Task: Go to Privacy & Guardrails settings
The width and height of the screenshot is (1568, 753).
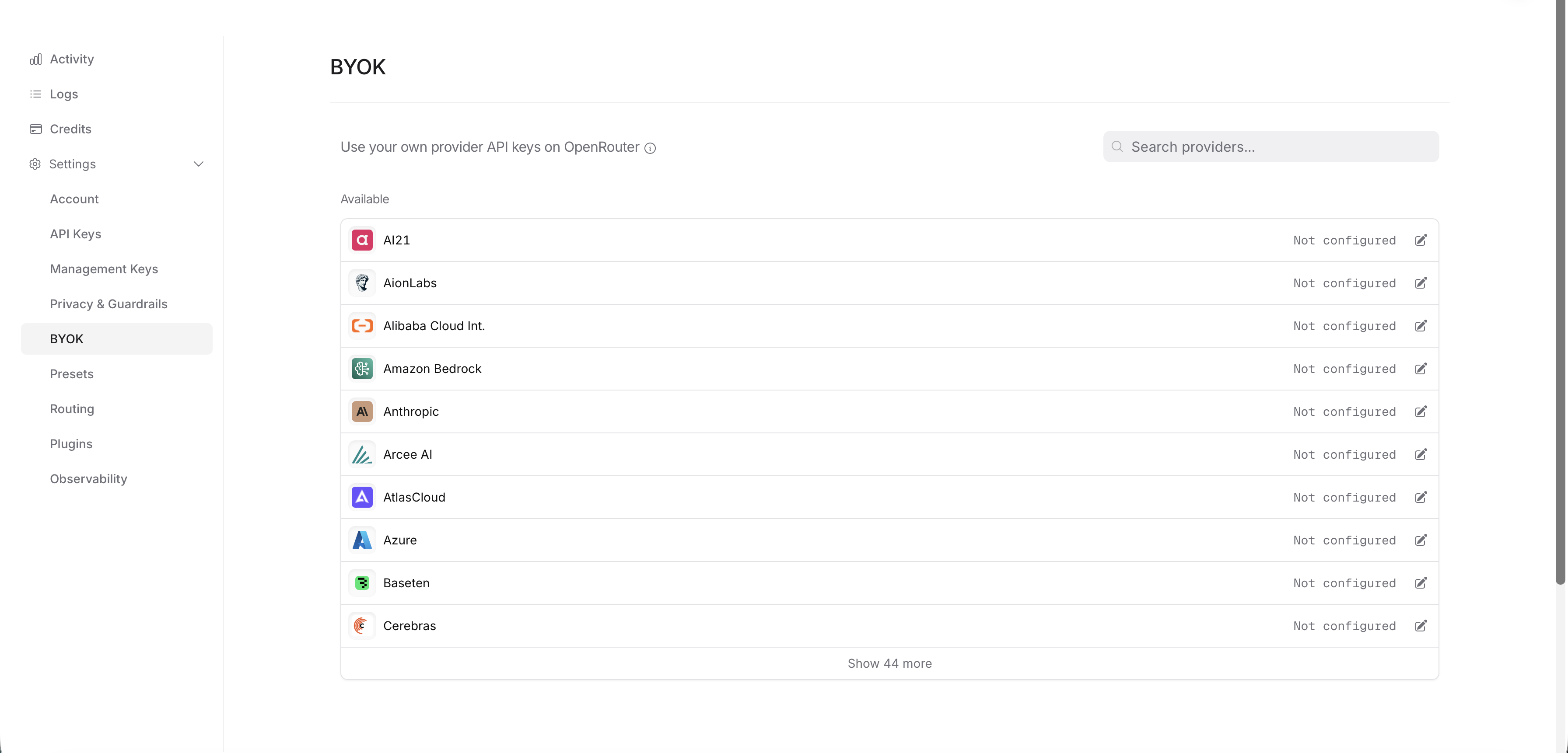Action: click(108, 304)
